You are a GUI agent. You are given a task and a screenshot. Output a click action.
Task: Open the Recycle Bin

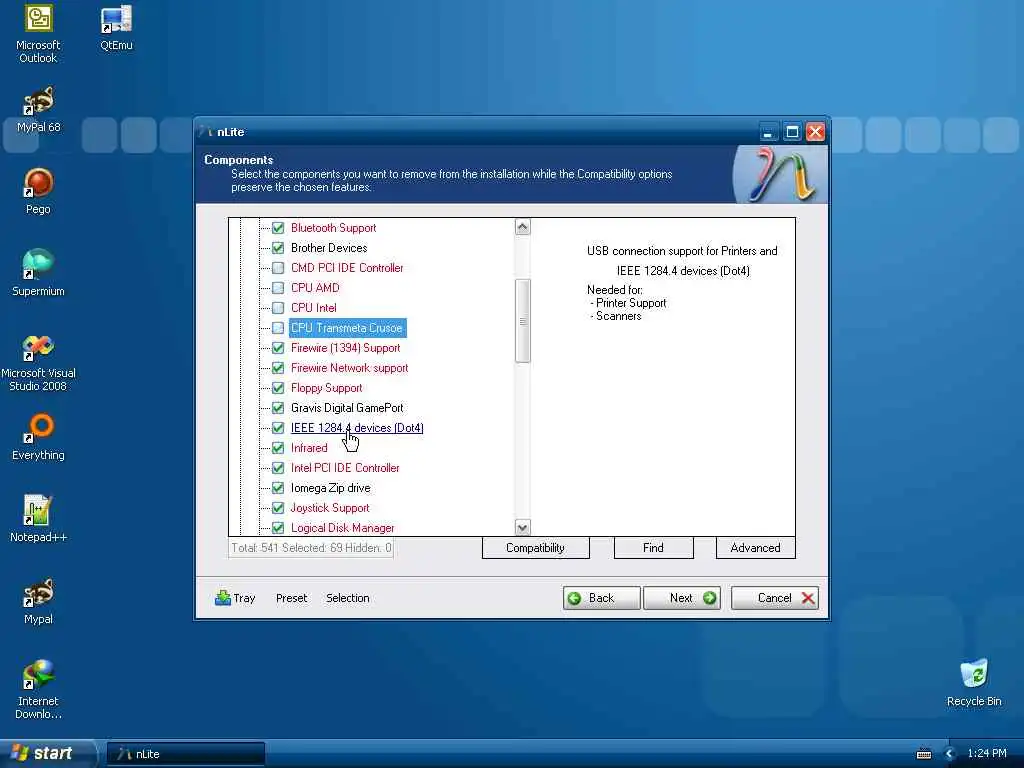pyautogui.click(x=974, y=683)
